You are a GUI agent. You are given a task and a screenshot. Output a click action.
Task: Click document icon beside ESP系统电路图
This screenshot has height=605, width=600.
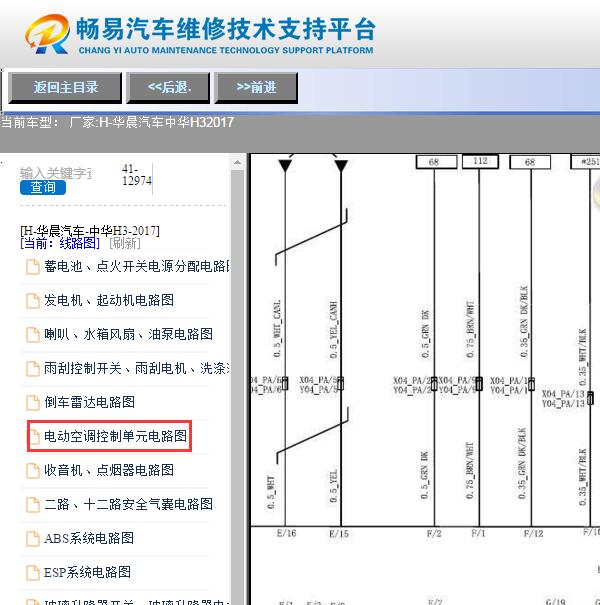pyautogui.click(x=33, y=572)
